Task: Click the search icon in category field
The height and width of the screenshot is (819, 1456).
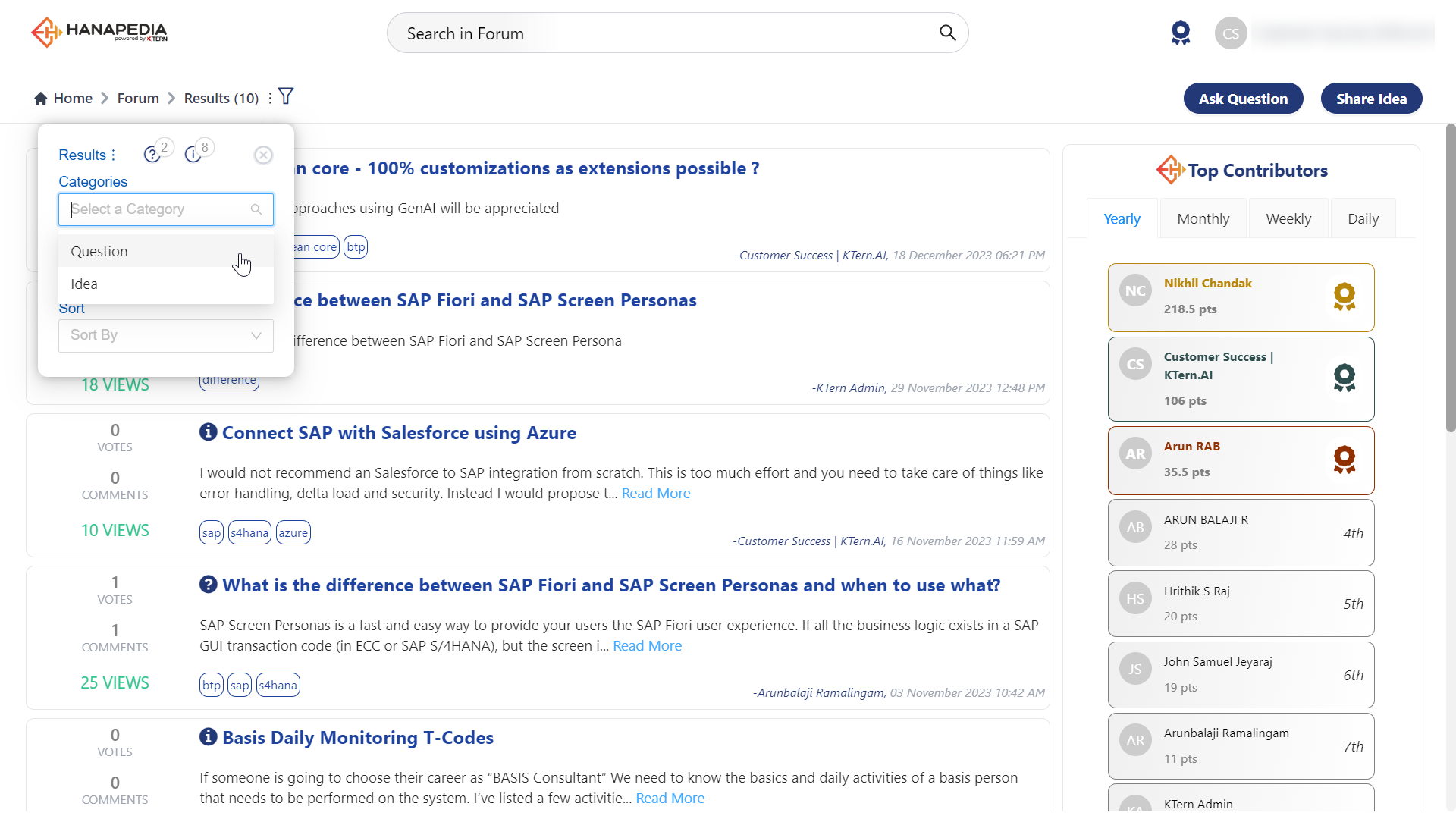Action: pos(256,209)
